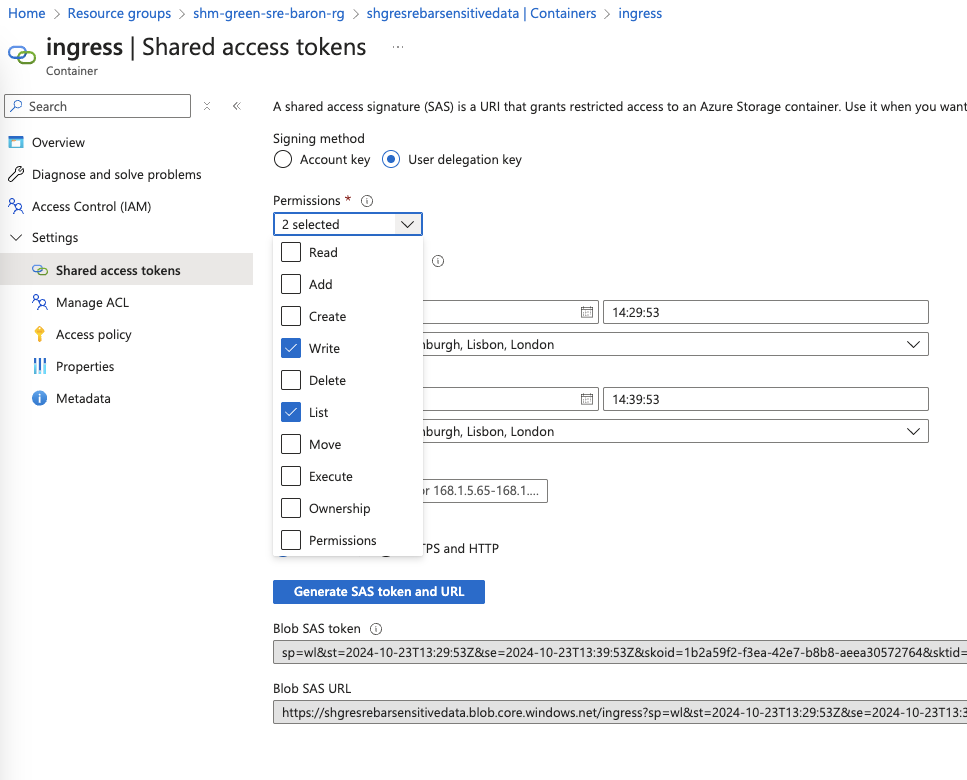Click Generate SAS token and URL
This screenshot has width=967, height=780.
point(379,592)
